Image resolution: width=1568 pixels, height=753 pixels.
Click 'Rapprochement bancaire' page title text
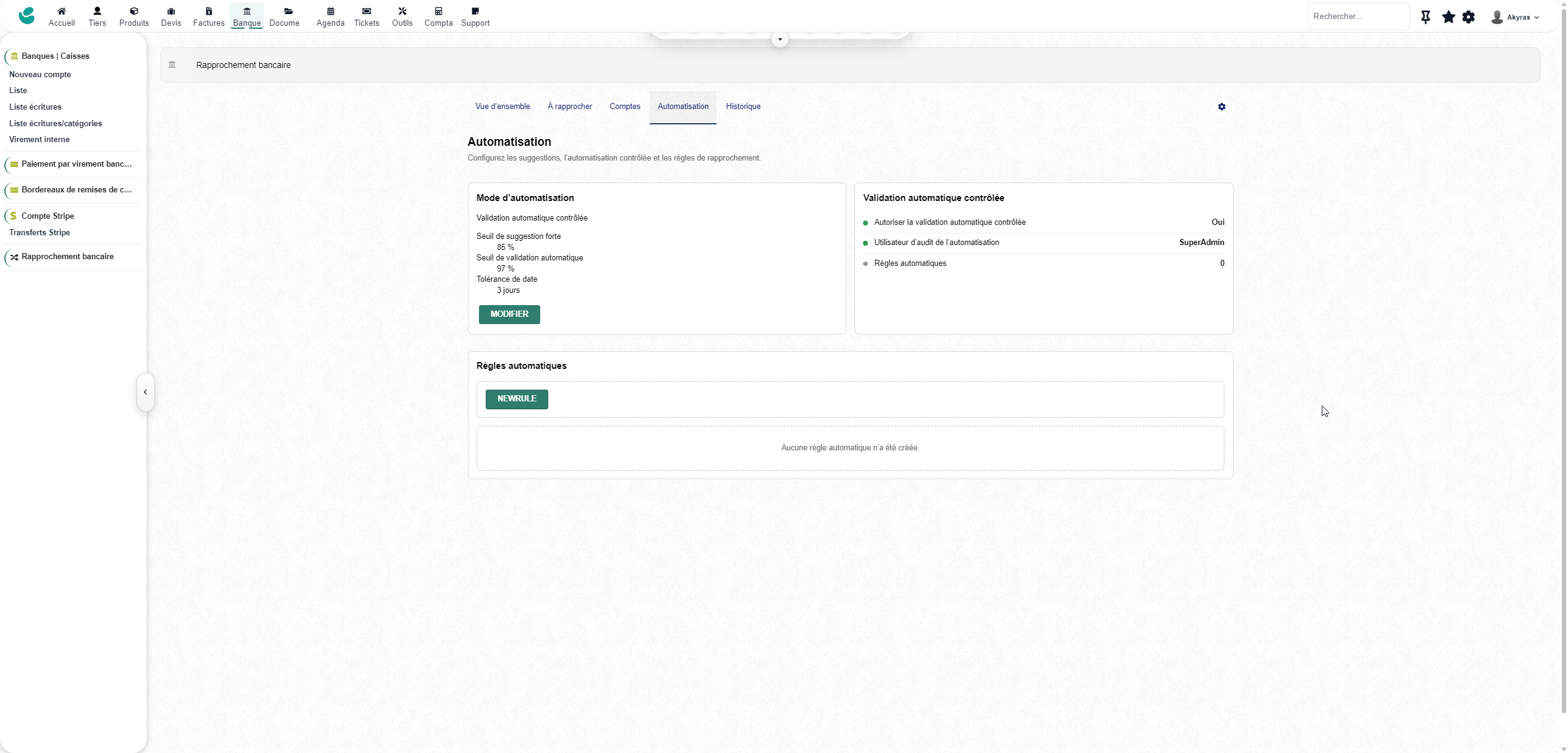(243, 65)
